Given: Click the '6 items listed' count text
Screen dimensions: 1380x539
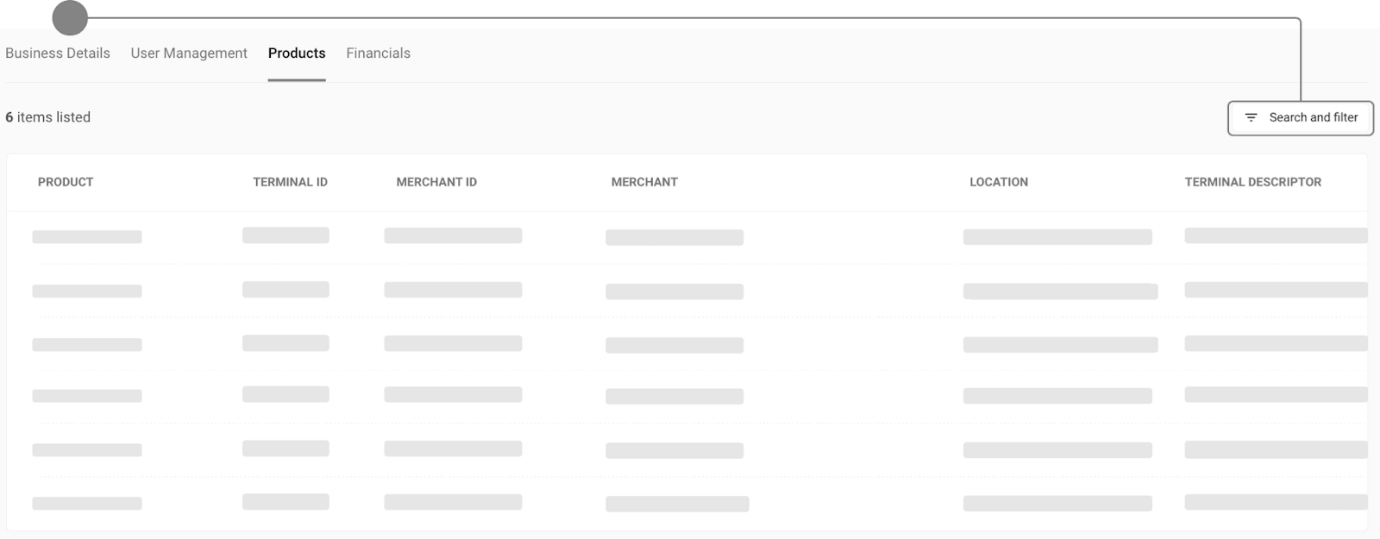Looking at the screenshot, I should point(48,117).
